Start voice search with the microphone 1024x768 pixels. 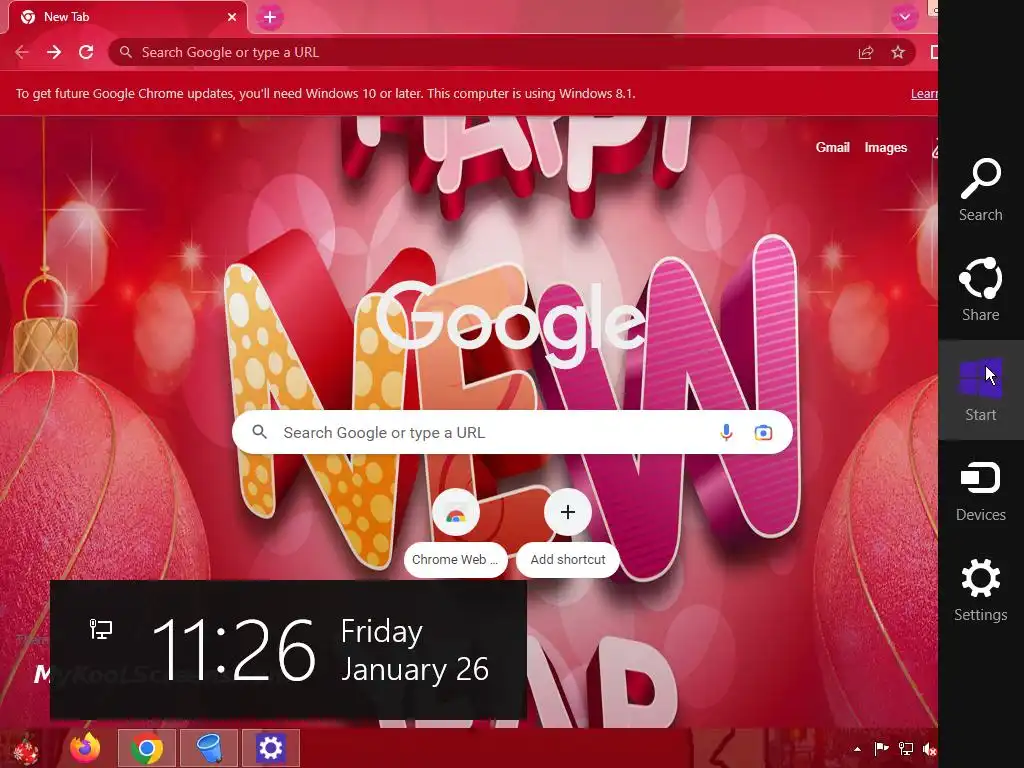[726, 432]
